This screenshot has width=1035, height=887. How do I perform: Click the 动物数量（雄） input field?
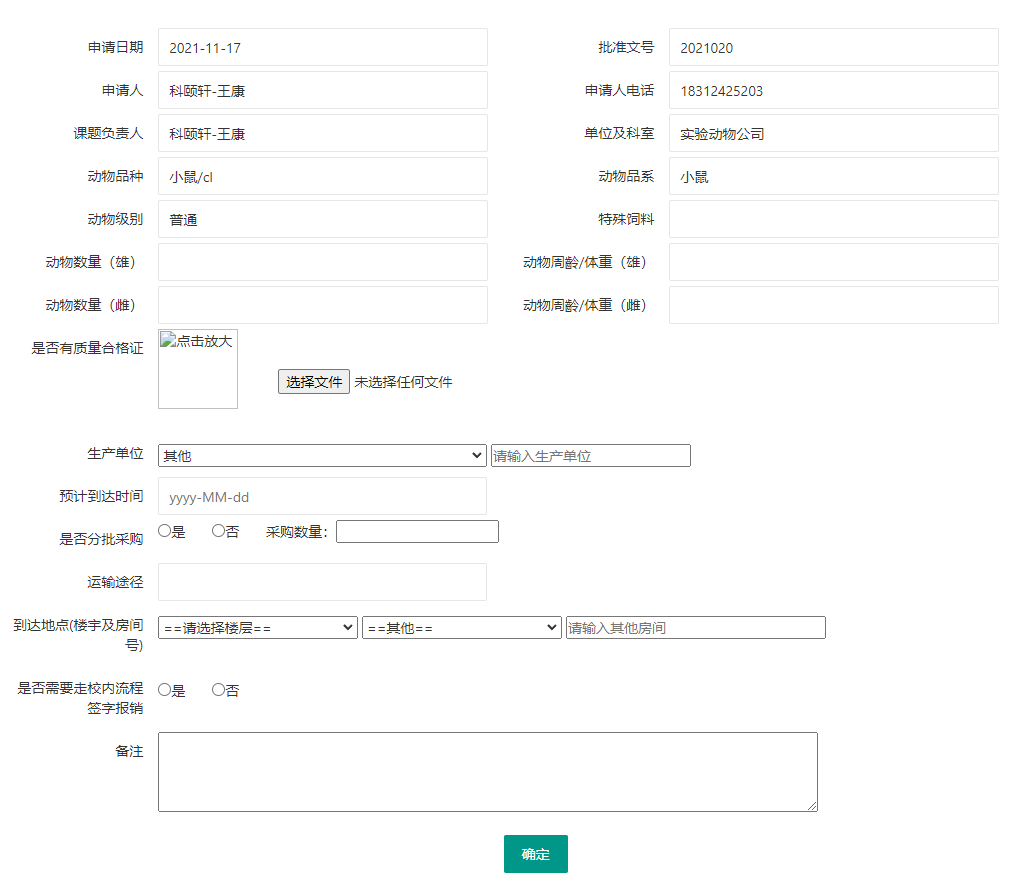[322, 262]
